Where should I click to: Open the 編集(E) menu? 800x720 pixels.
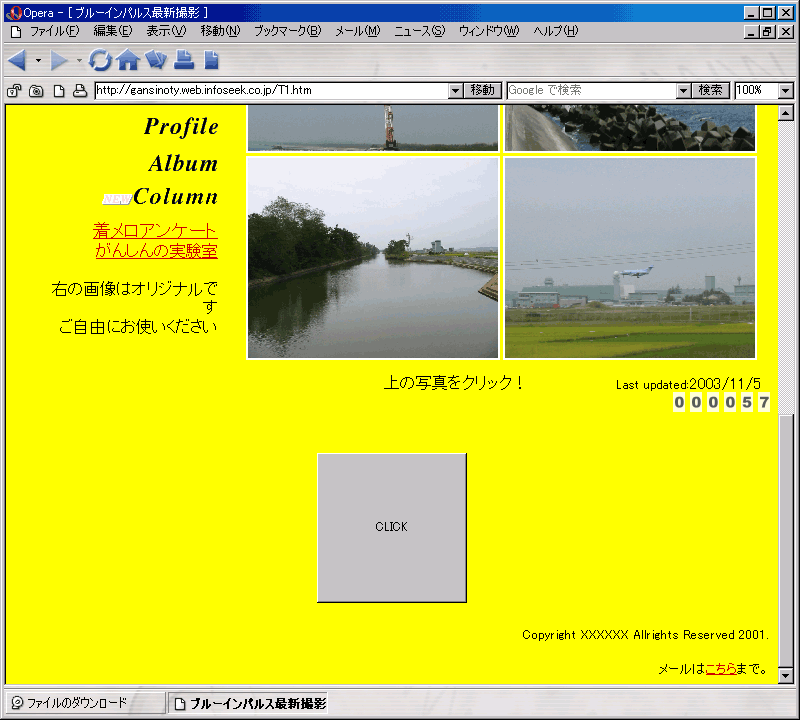[112, 31]
